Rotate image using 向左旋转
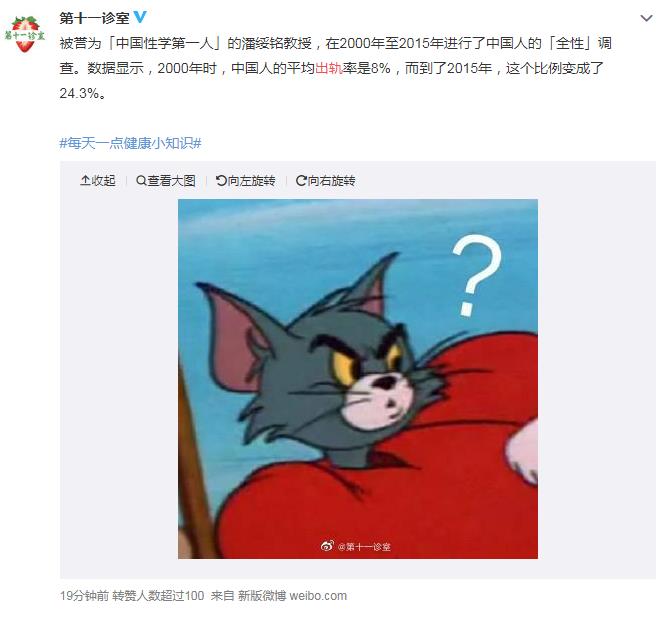The image size is (668, 621). 245,181
